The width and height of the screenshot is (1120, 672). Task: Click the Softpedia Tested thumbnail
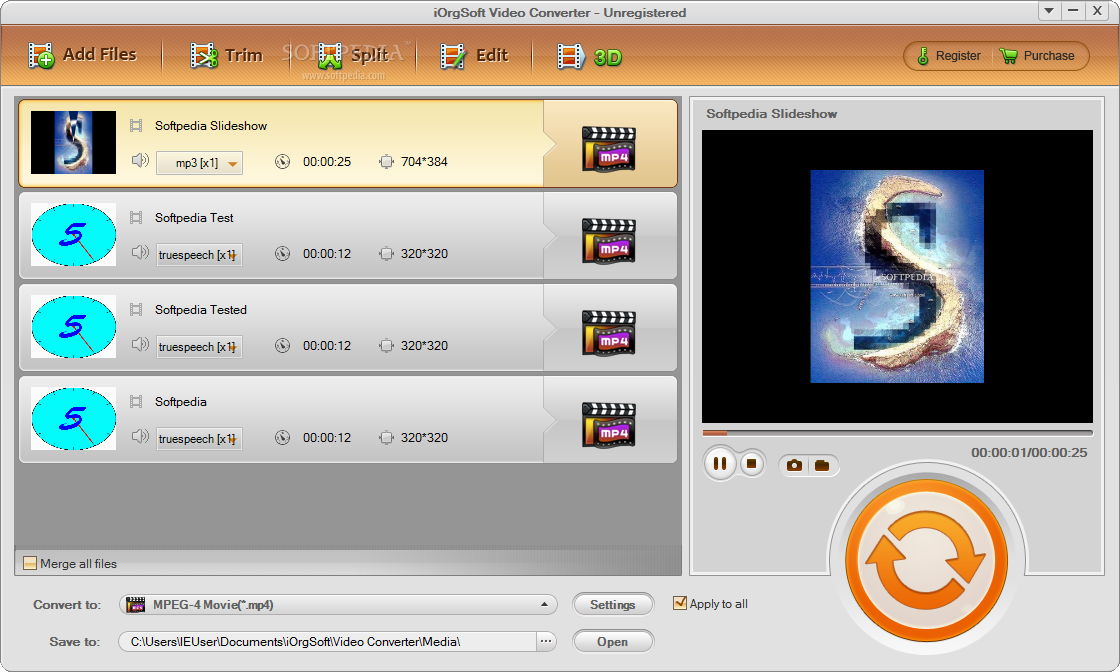pos(74,327)
